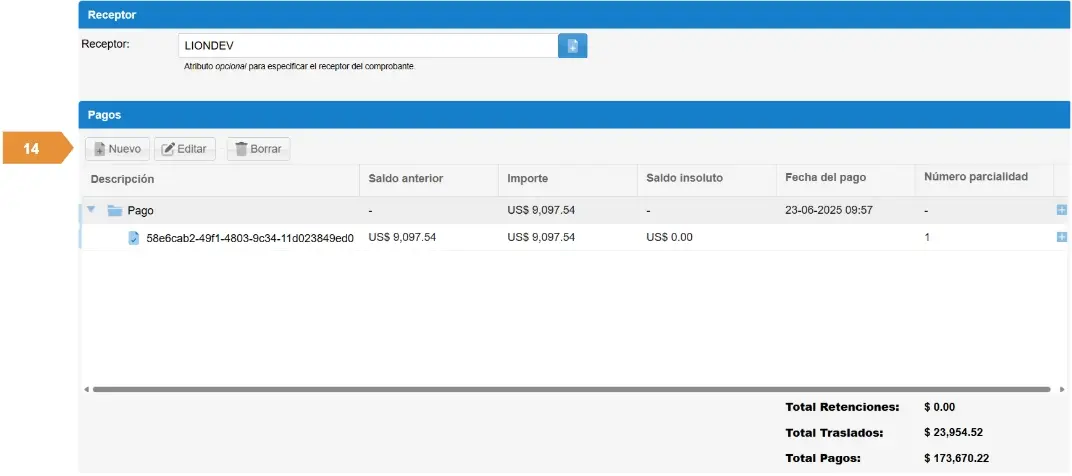Click plus icon on the 58e6cab2 row
This screenshot has height=476, width=1072.
1061,238
